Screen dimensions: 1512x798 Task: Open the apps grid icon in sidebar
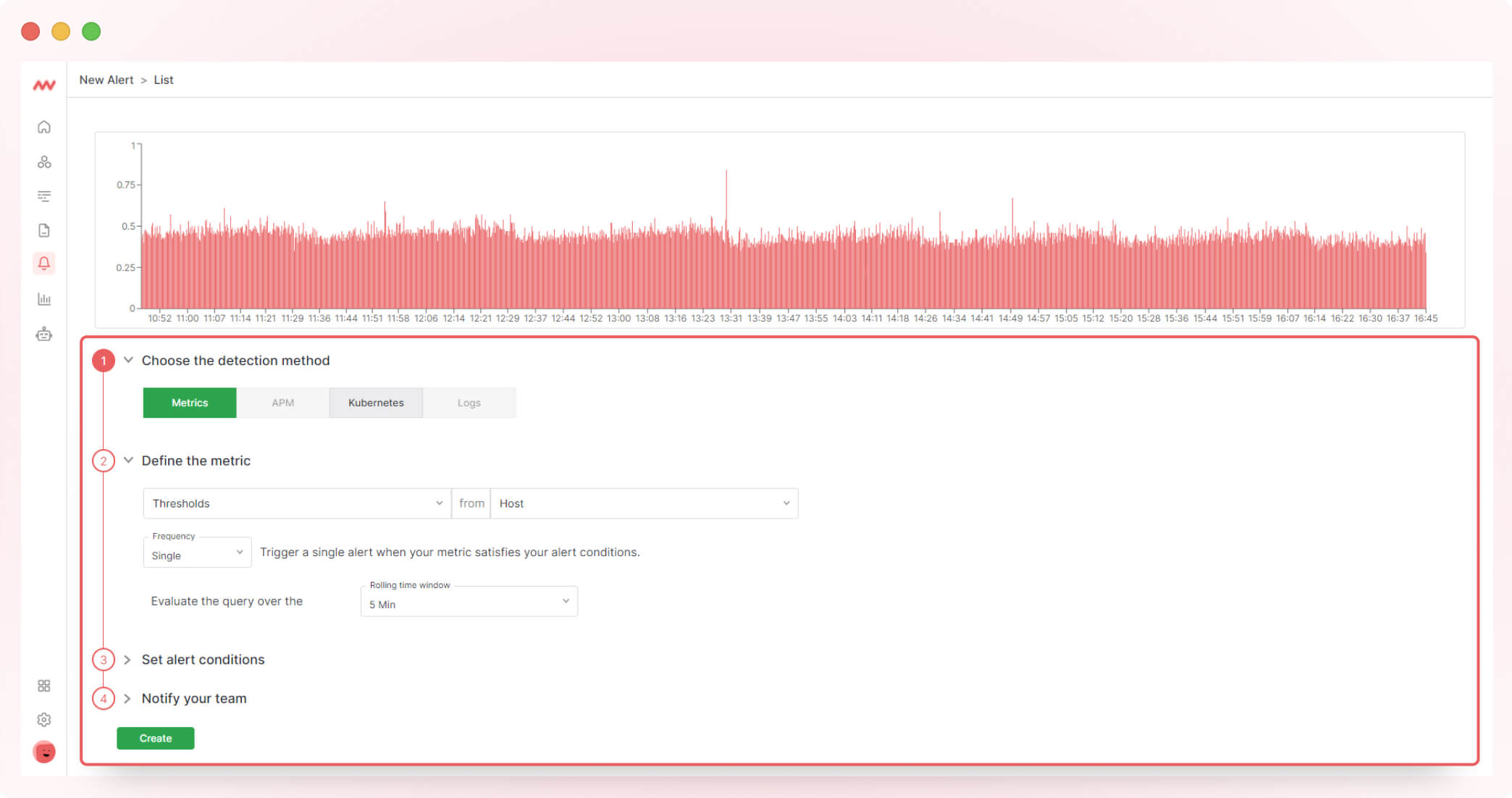(x=44, y=686)
